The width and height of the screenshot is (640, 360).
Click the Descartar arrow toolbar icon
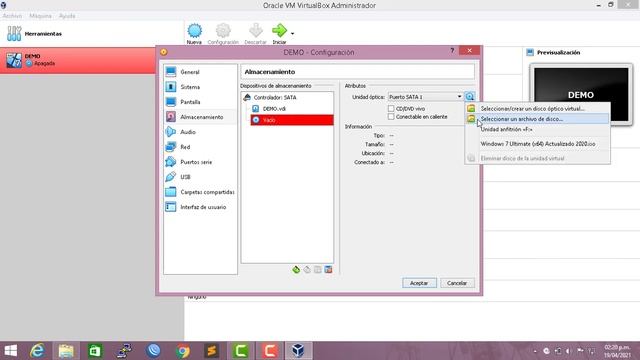pos(256,31)
